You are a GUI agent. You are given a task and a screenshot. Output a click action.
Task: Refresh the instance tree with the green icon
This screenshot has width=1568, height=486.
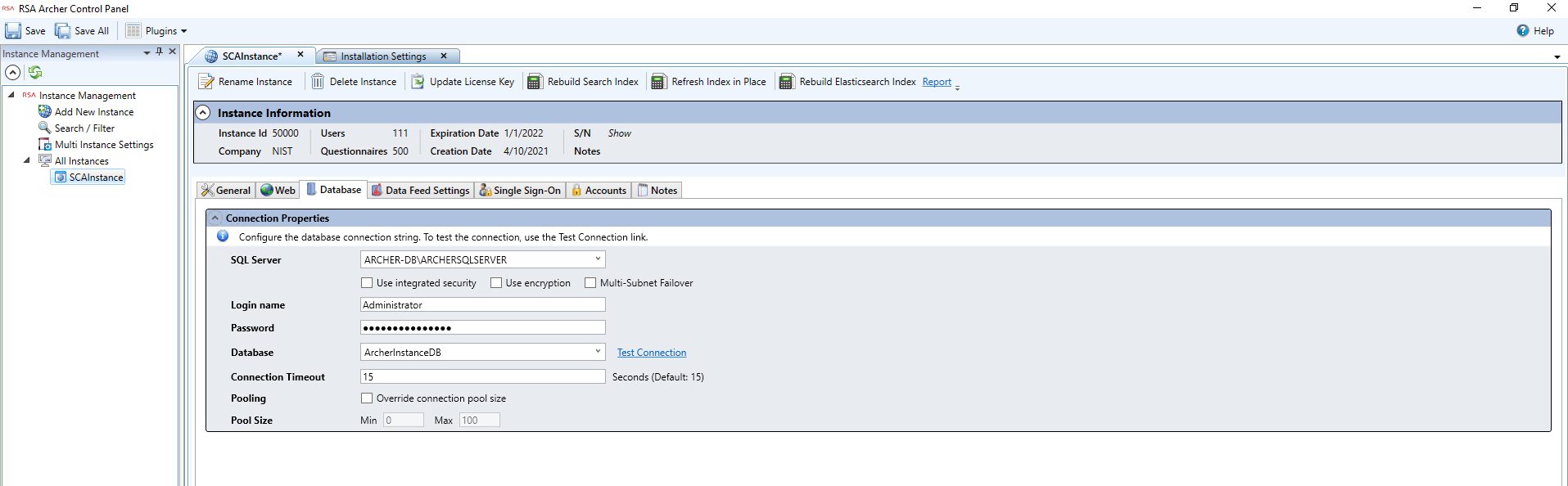(35, 73)
